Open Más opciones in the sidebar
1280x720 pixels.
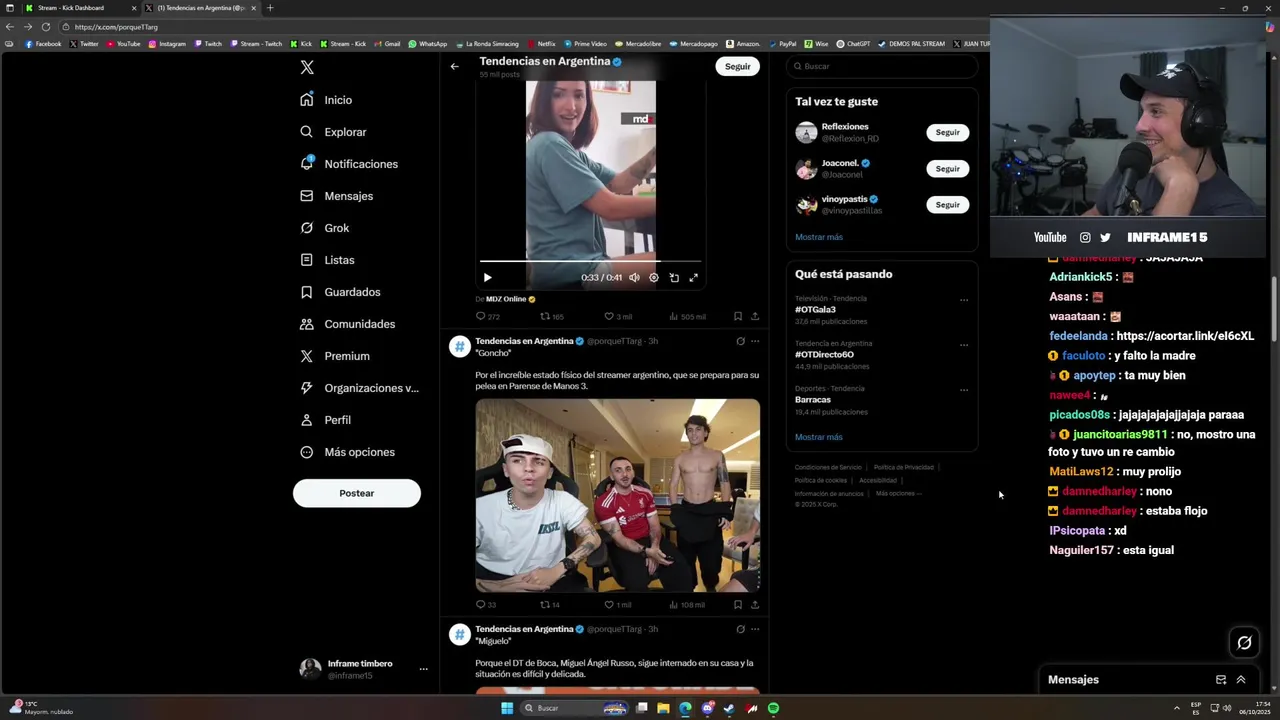pyautogui.click(x=348, y=452)
